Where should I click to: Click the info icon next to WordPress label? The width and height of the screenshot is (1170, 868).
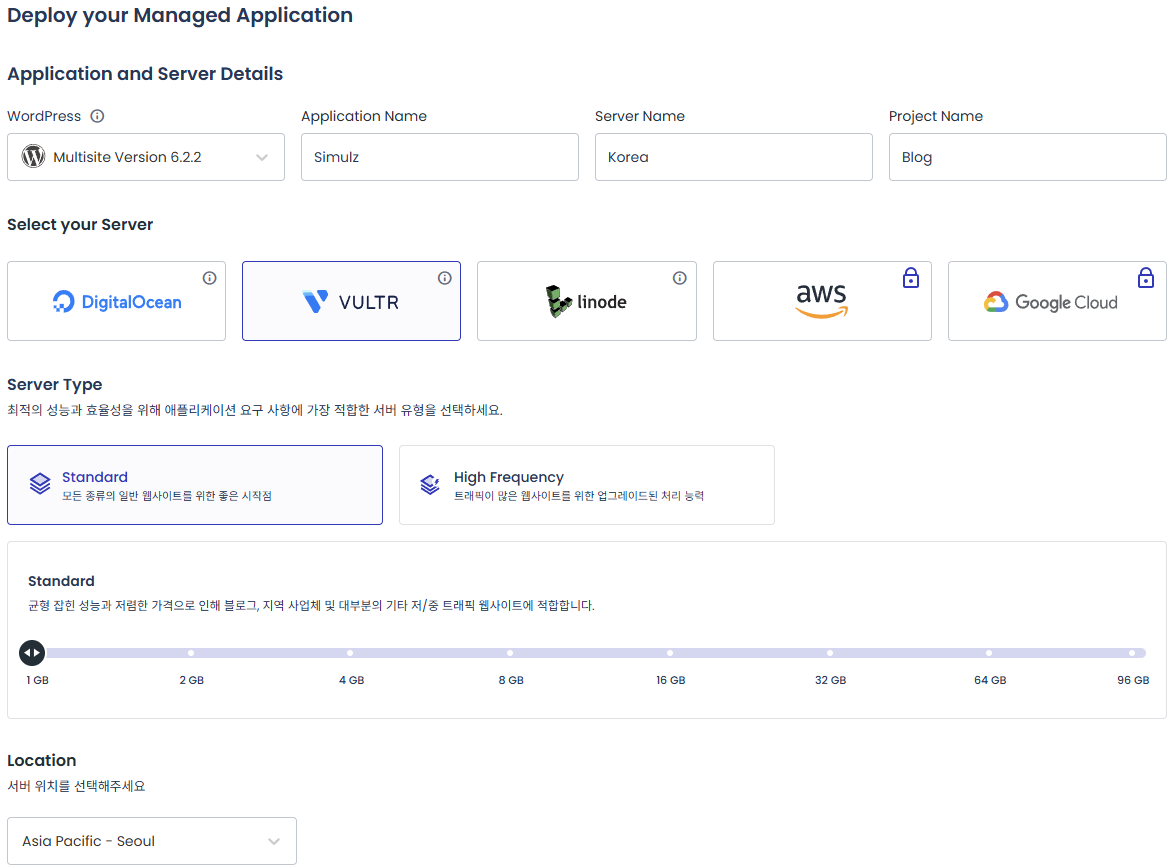(x=97, y=116)
